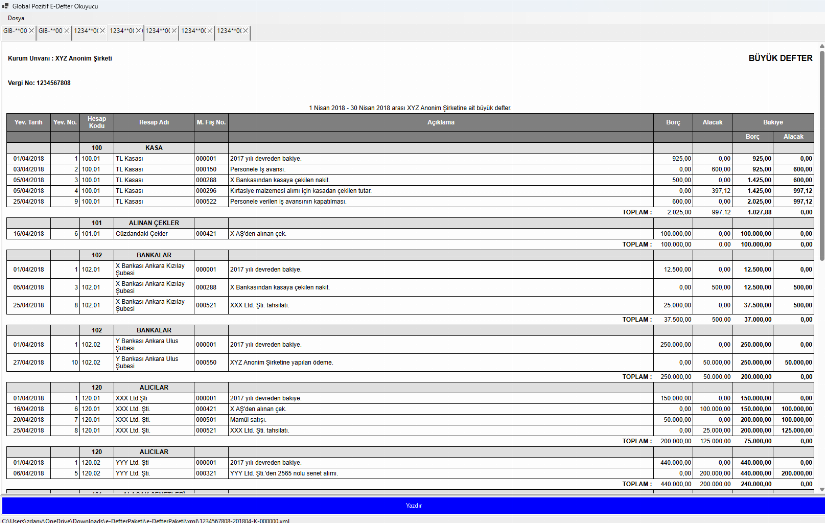Close the last 1234 tab on the right

coord(245,32)
